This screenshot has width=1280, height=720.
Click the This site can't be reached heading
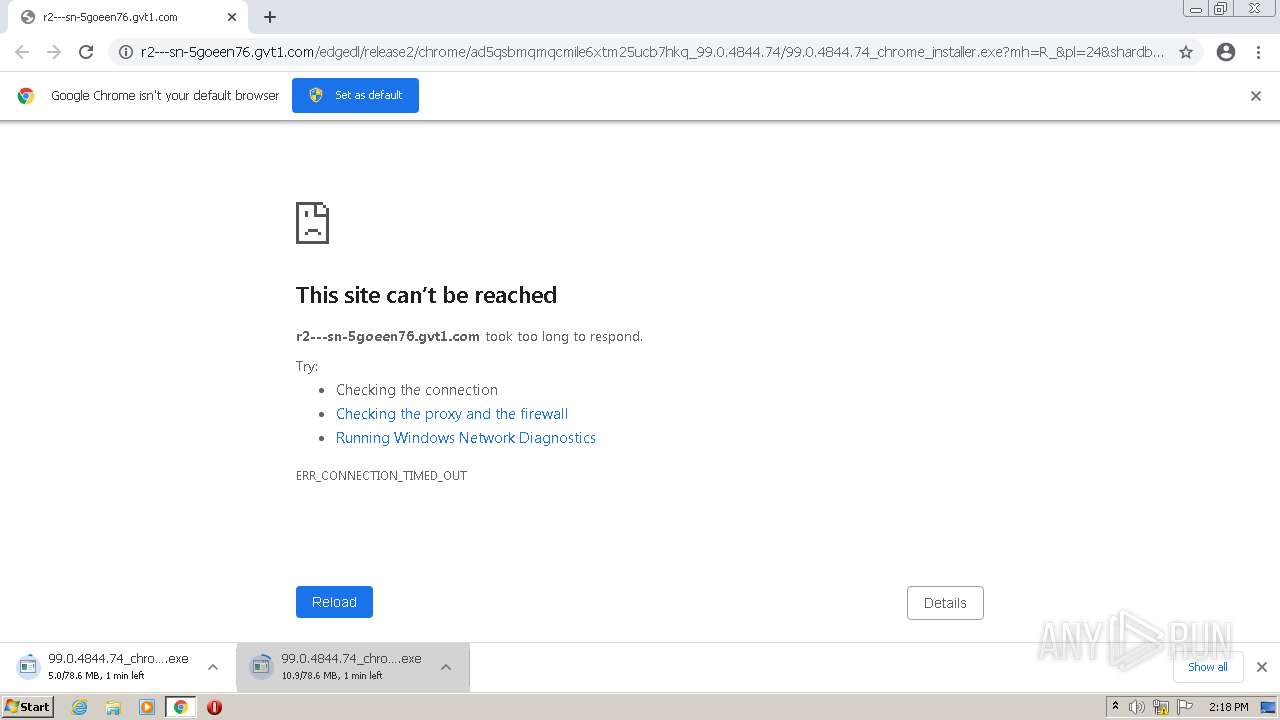coord(426,295)
